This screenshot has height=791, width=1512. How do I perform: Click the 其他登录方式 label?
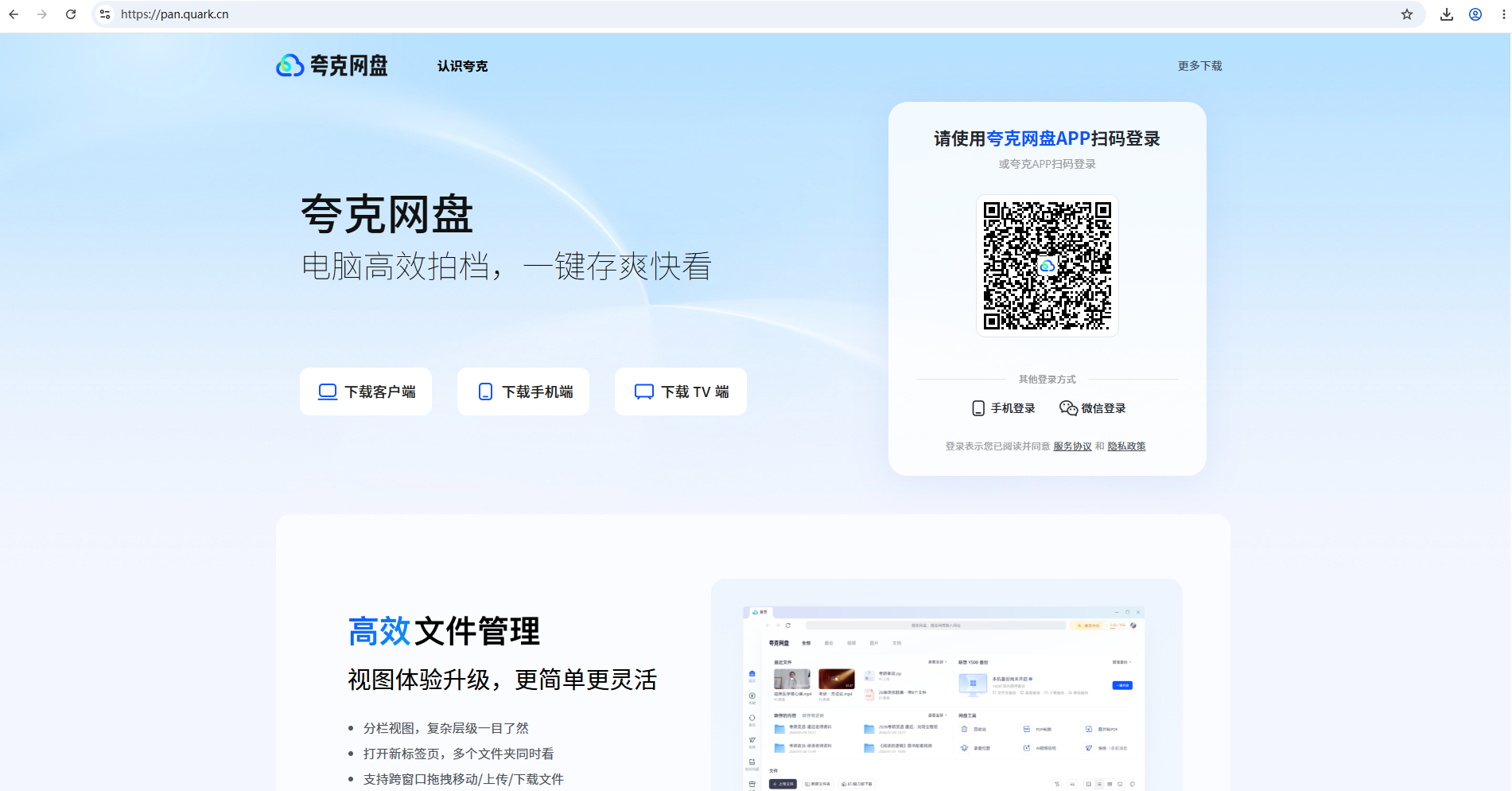tap(1047, 380)
